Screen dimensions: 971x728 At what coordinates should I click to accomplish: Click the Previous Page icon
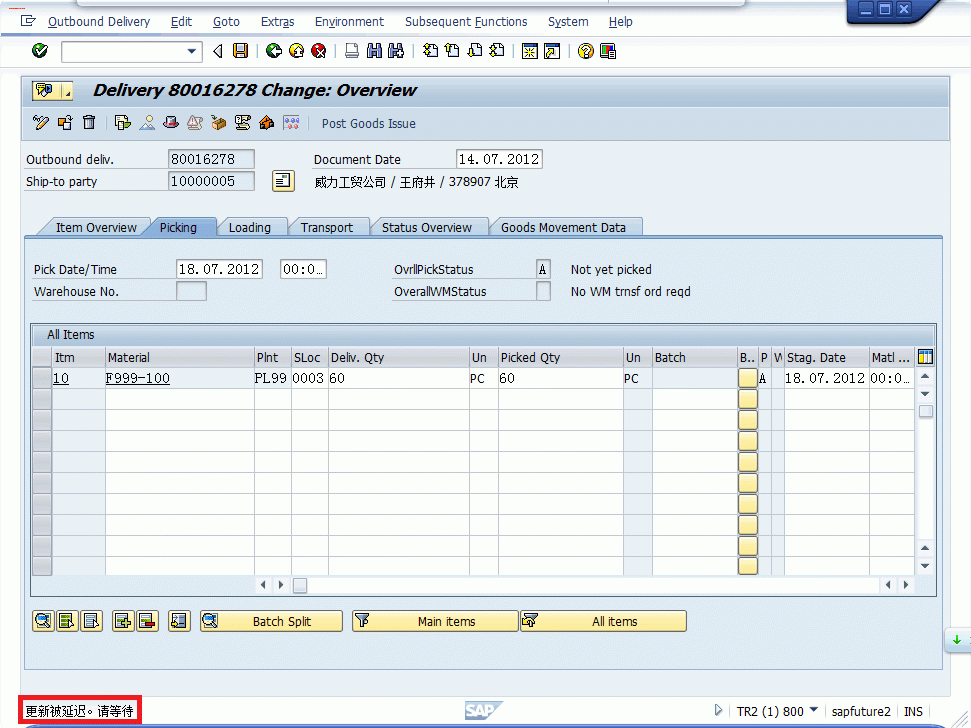(x=452, y=51)
